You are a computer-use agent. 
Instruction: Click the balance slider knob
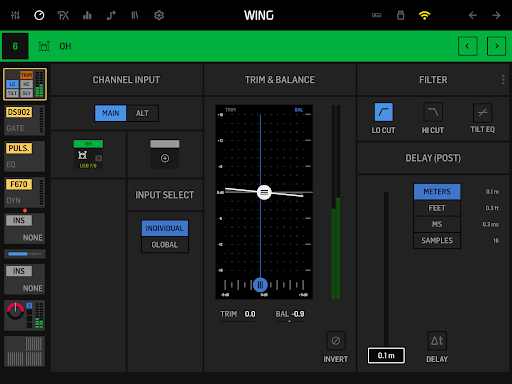point(260,285)
